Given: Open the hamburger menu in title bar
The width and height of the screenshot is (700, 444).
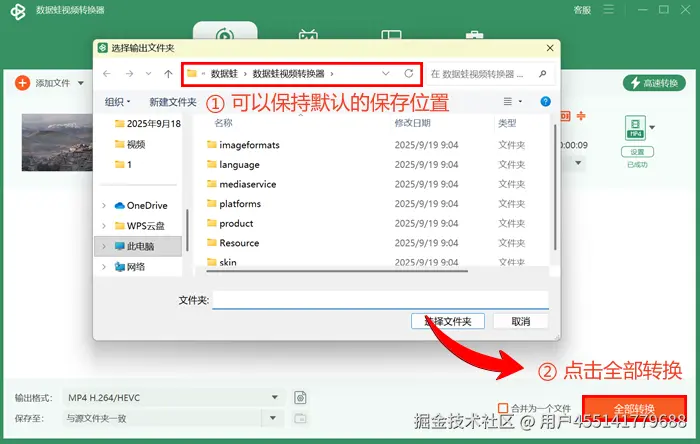Looking at the screenshot, I should point(608,9).
